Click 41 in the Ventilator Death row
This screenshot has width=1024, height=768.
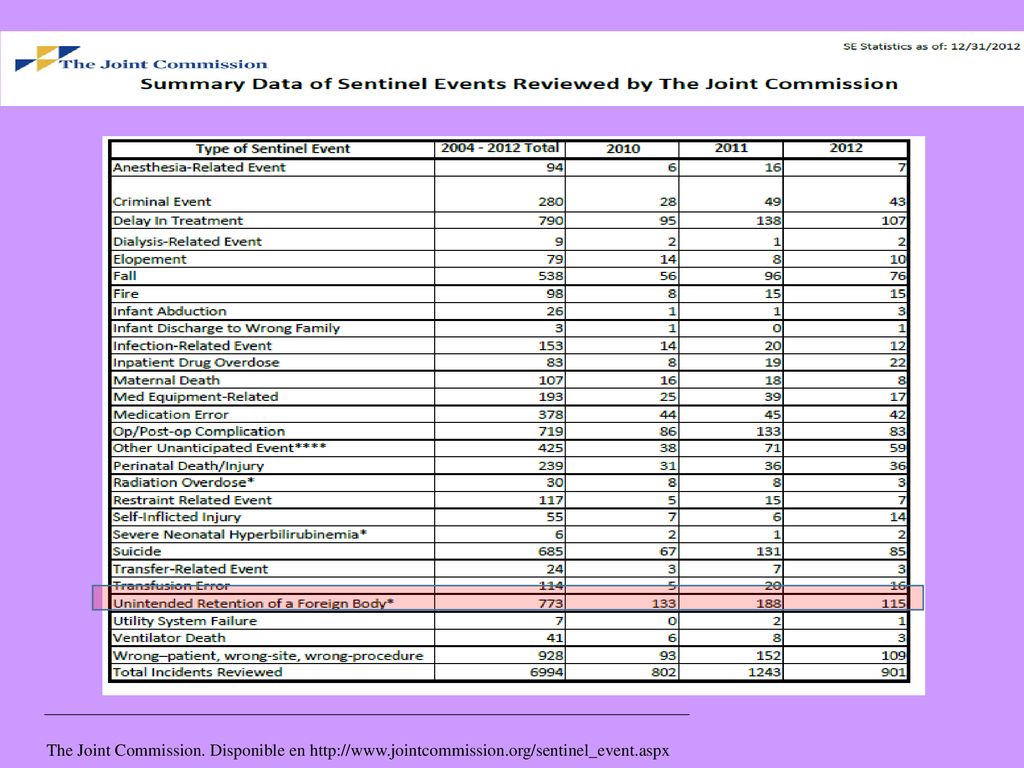point(555,637)
